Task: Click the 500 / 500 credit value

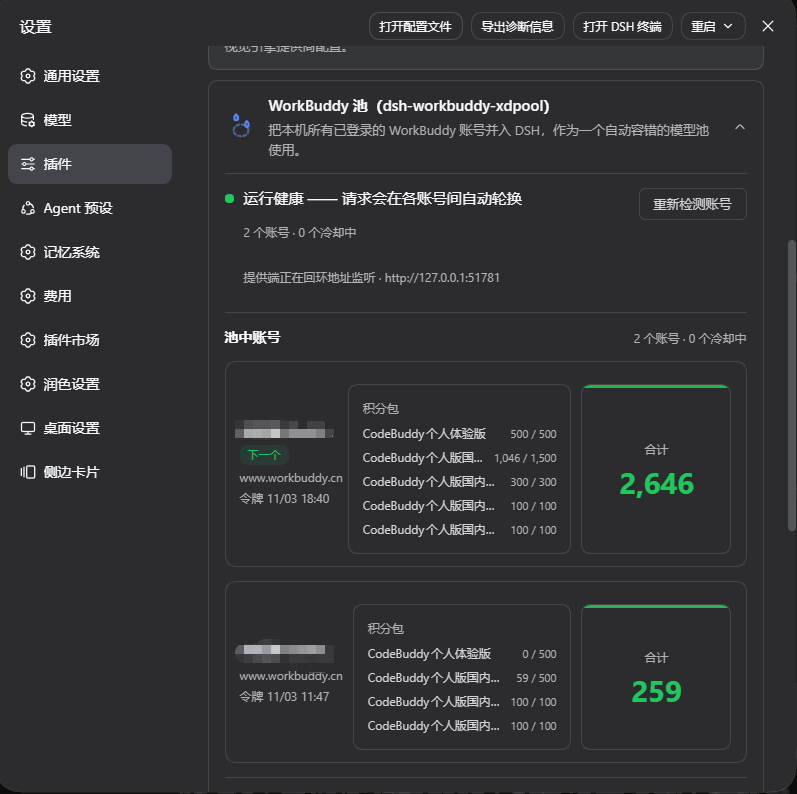Action: tap(533, 434)
